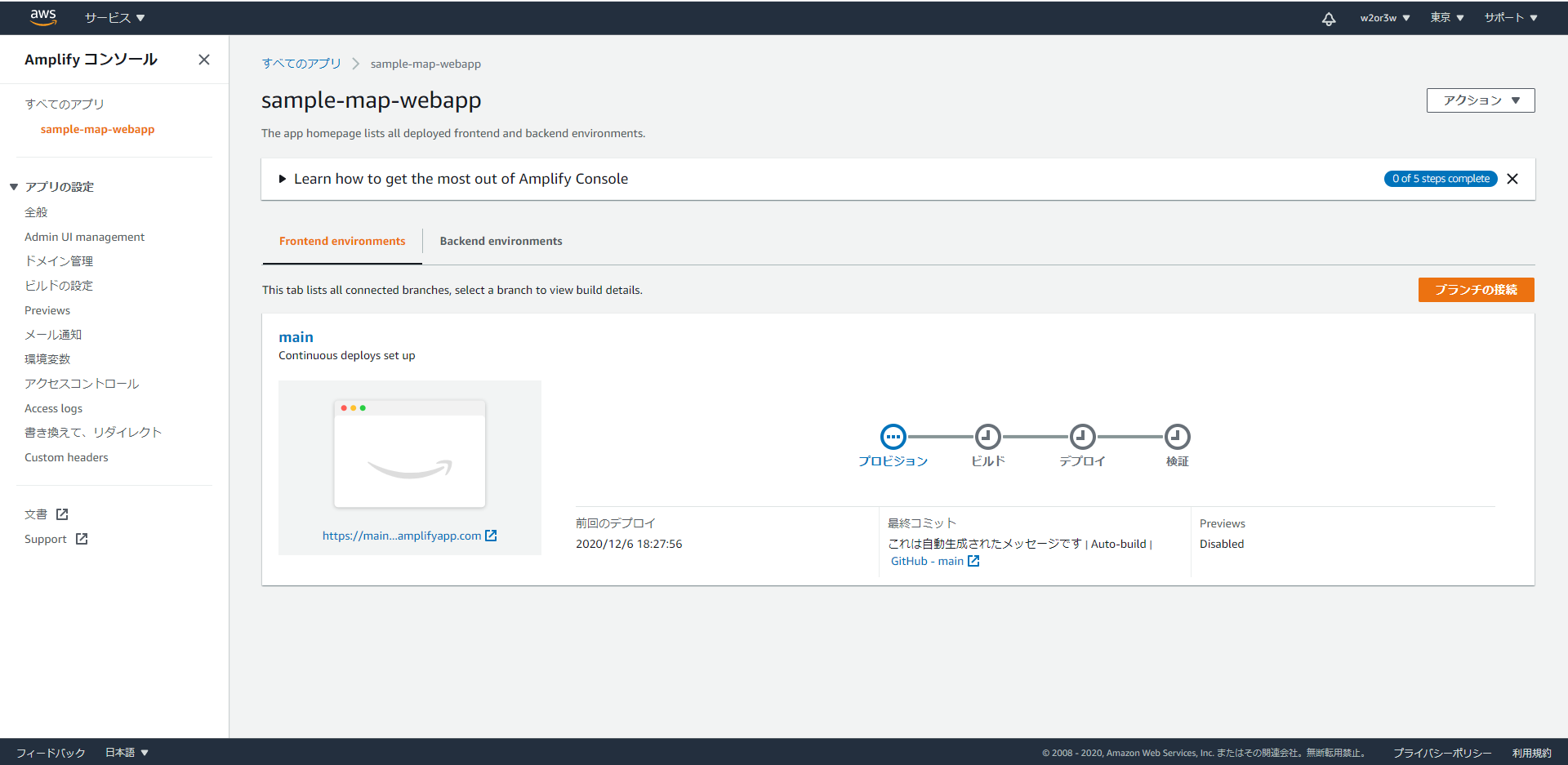Viewport: 1568px width, 765px height.
Task: Open Previews in sidebar
Action: [47, 310]
